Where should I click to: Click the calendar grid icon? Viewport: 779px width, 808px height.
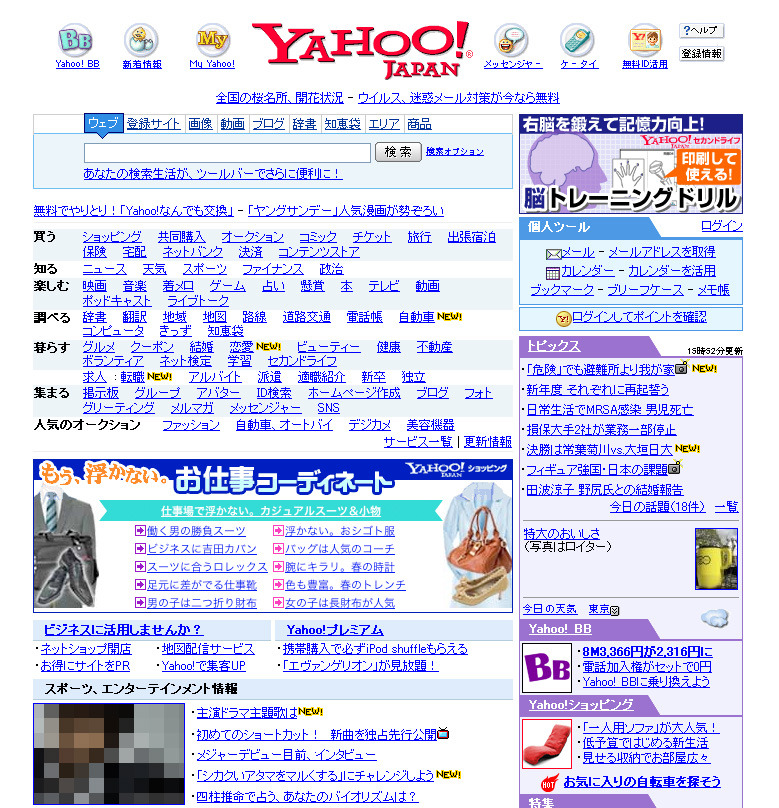click(553, 273)
